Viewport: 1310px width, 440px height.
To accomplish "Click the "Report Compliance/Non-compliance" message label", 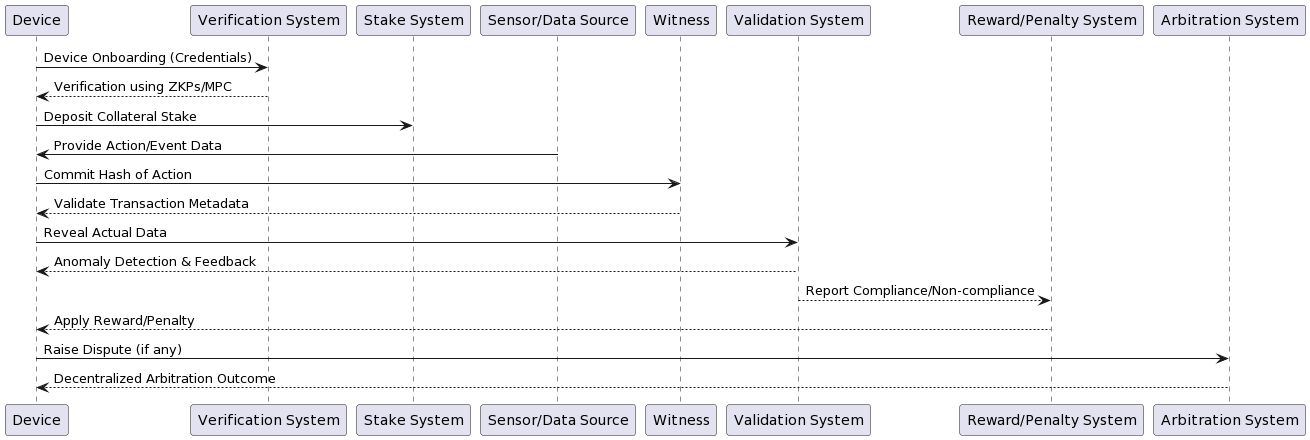I will coord(920,290).
